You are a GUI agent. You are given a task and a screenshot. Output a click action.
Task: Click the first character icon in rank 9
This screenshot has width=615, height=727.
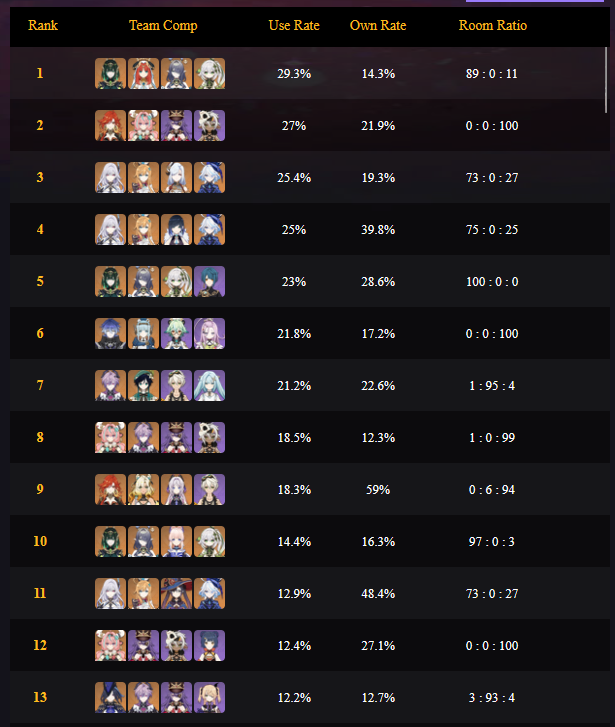click(110, 489)
